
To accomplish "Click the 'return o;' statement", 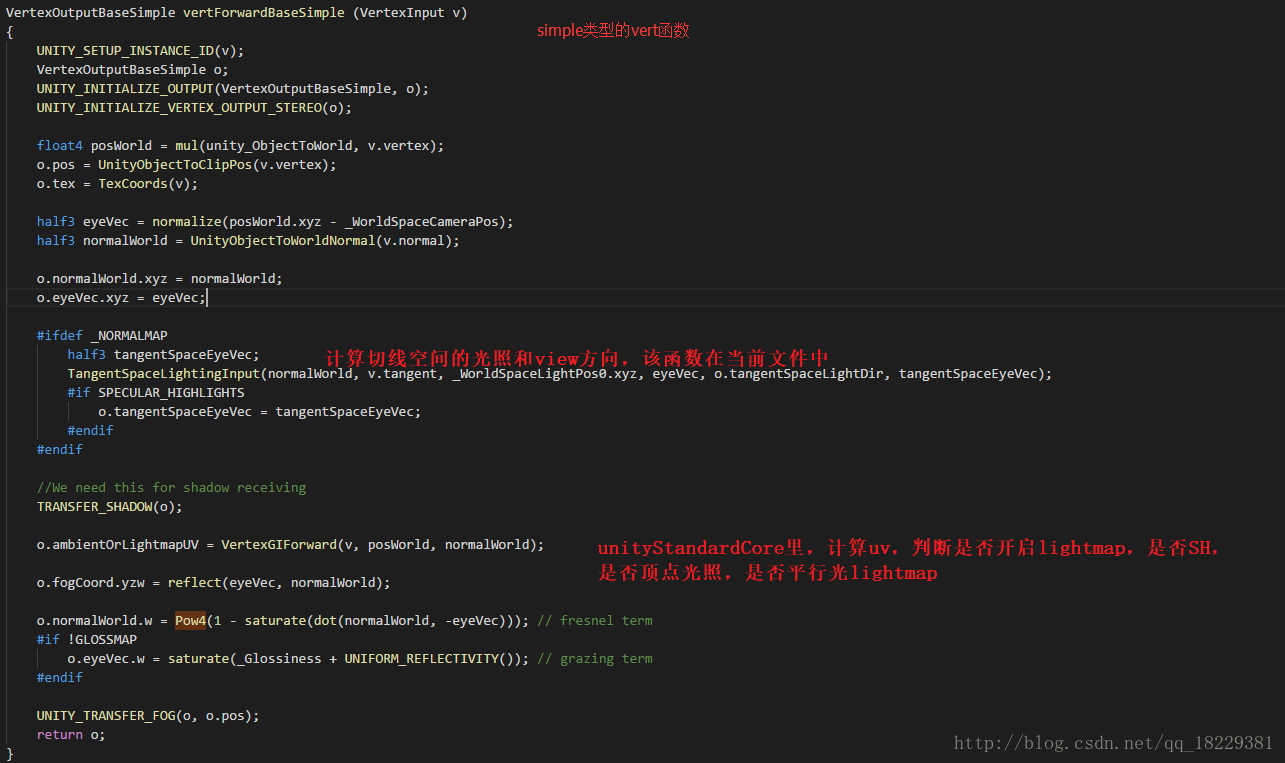I will tap(71, 735).
